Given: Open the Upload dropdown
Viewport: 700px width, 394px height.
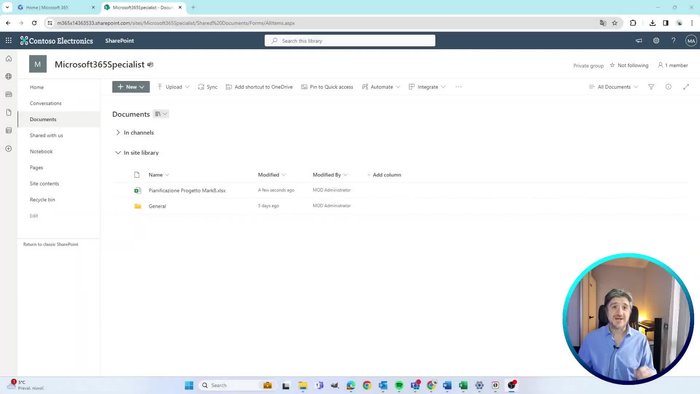Looking at the screenshot, I should click(173, 87).
